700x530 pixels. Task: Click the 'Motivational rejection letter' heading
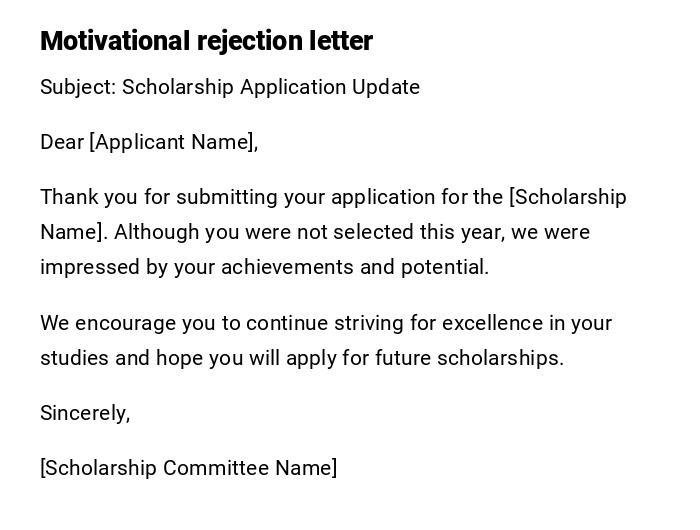coord(206,41)
